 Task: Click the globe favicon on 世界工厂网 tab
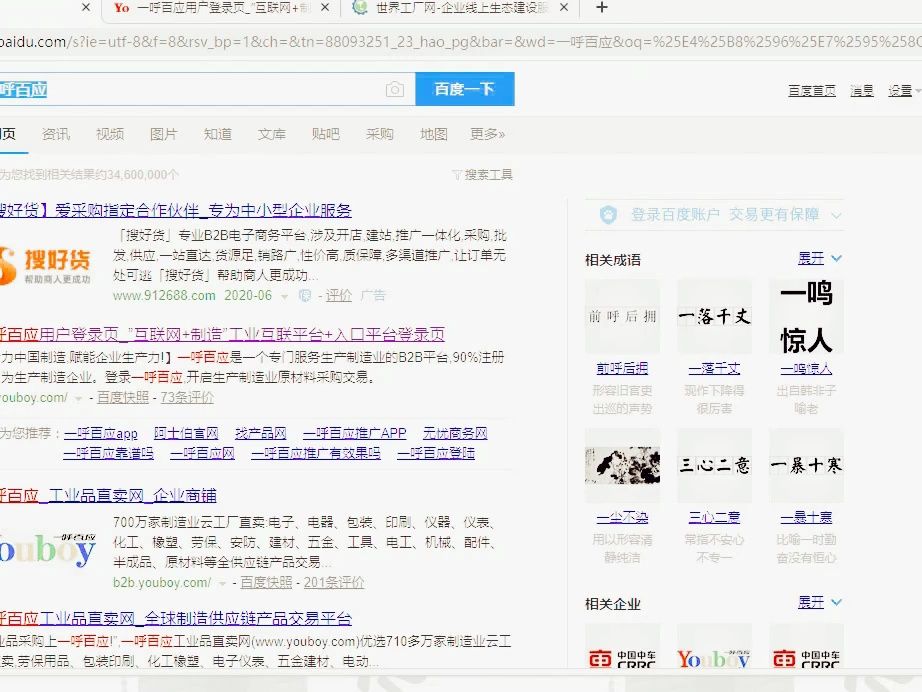click(359, 8)
